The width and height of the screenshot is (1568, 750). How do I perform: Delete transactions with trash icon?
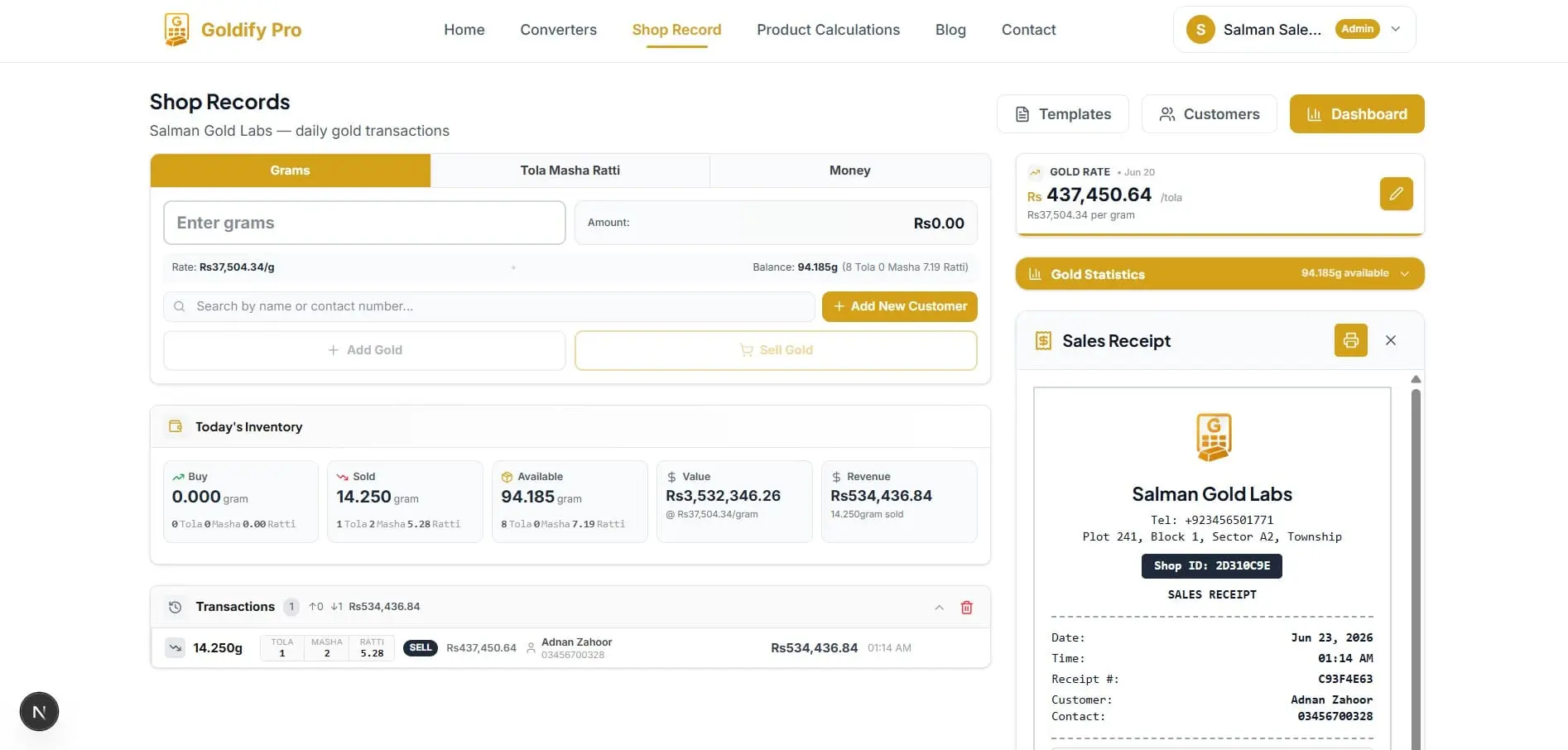click(966, 608)
